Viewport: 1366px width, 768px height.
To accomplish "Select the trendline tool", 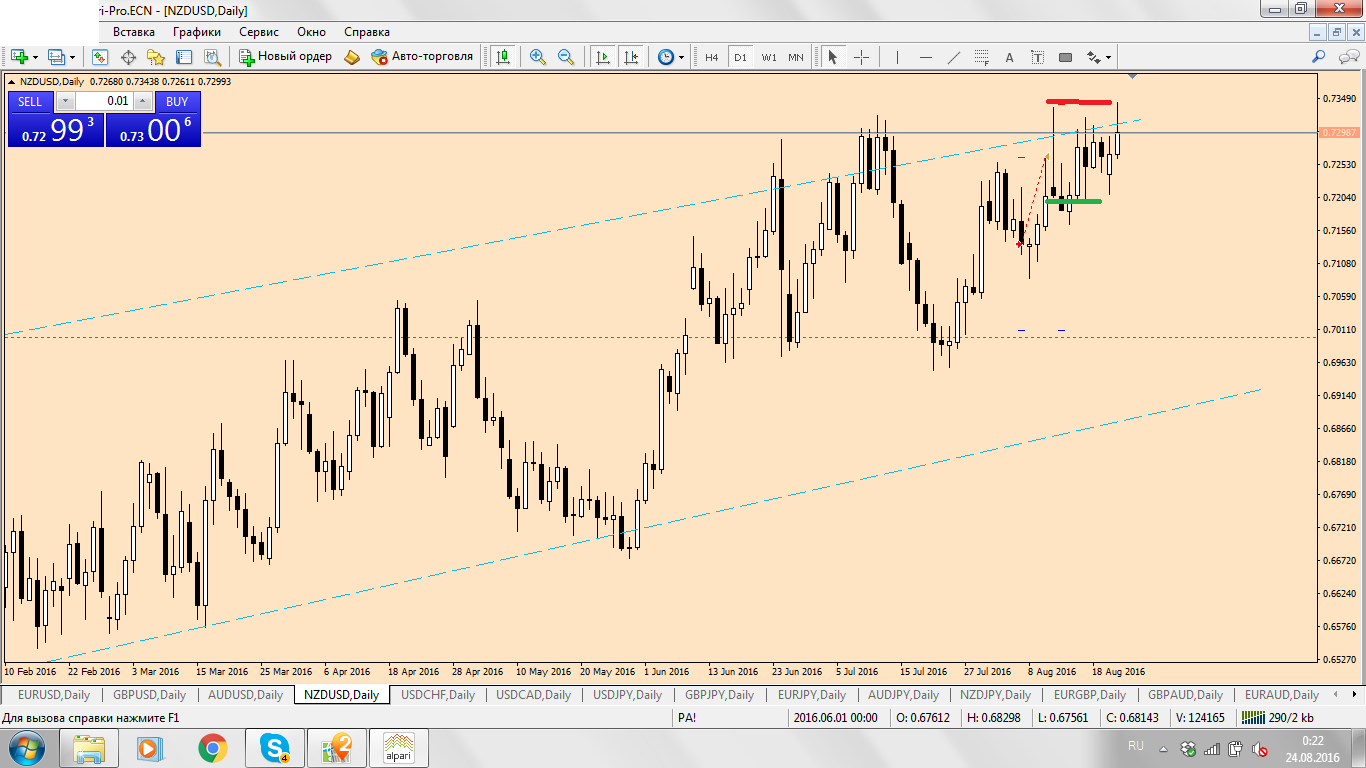I will [953, 57].
